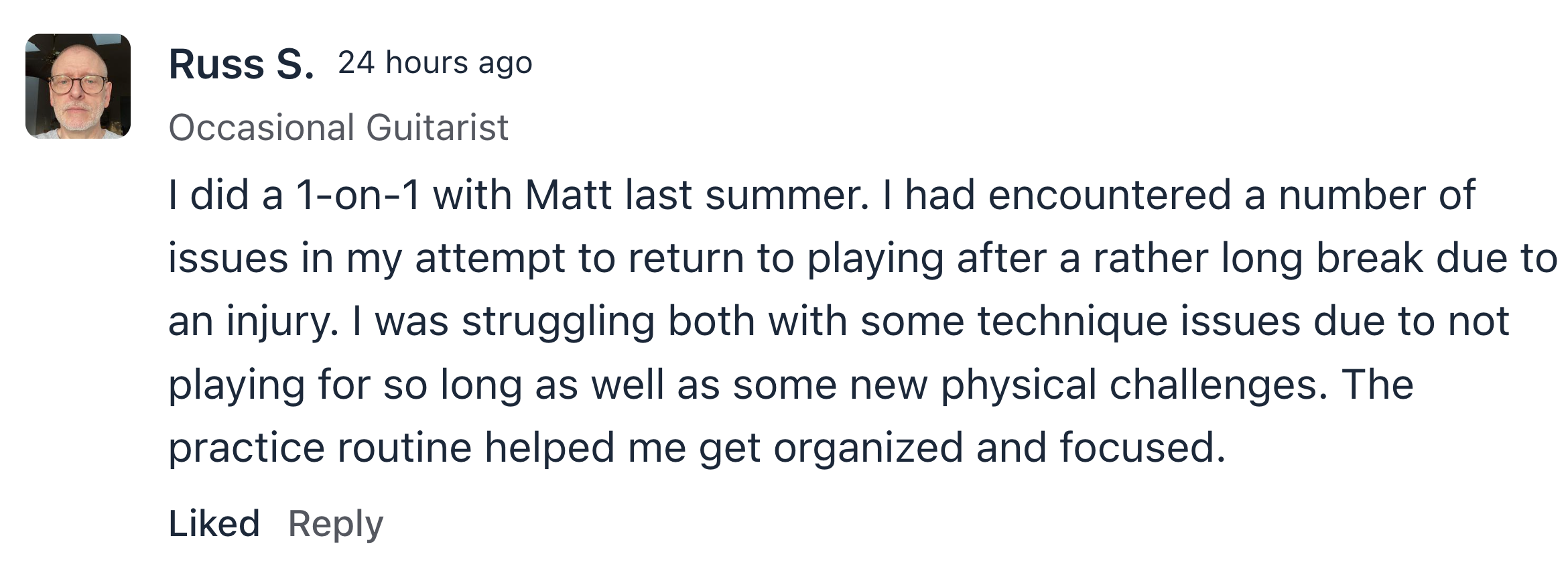Open the 24 hours ago timestamp

coord(435,63)
